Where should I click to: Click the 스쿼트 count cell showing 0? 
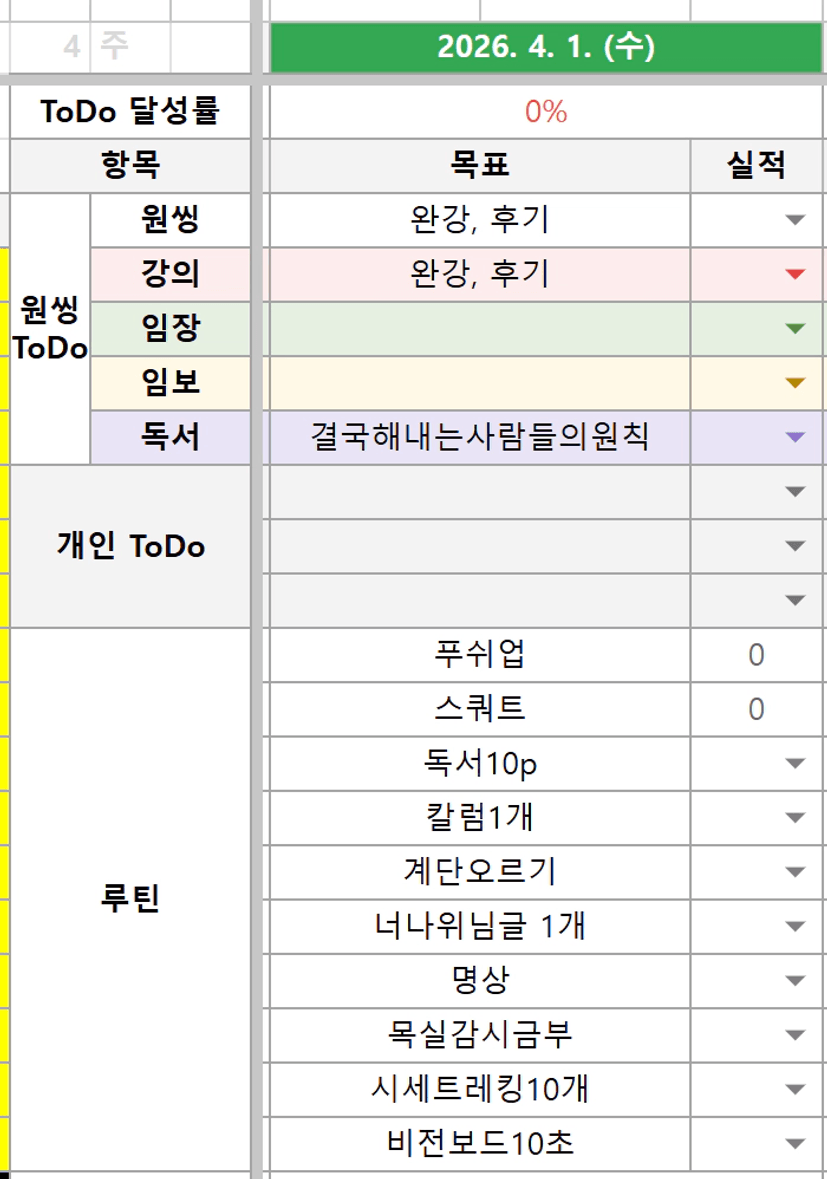(756, 709)
